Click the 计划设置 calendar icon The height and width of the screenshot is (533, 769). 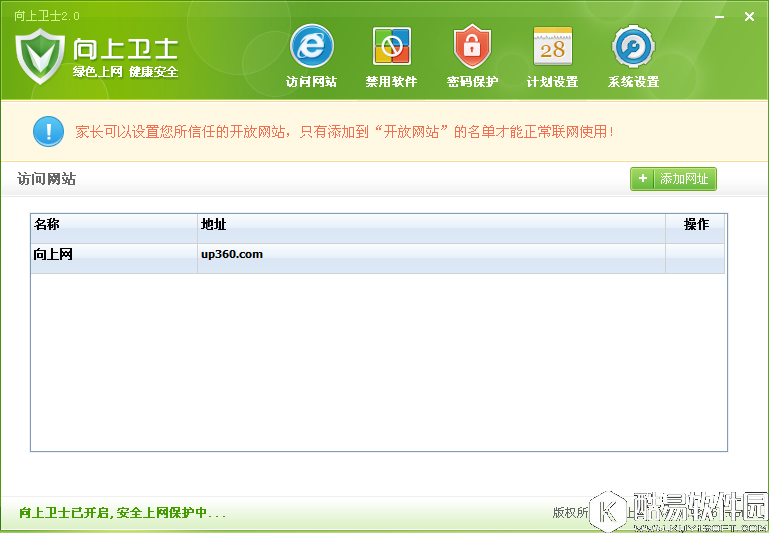click(552, 46)
